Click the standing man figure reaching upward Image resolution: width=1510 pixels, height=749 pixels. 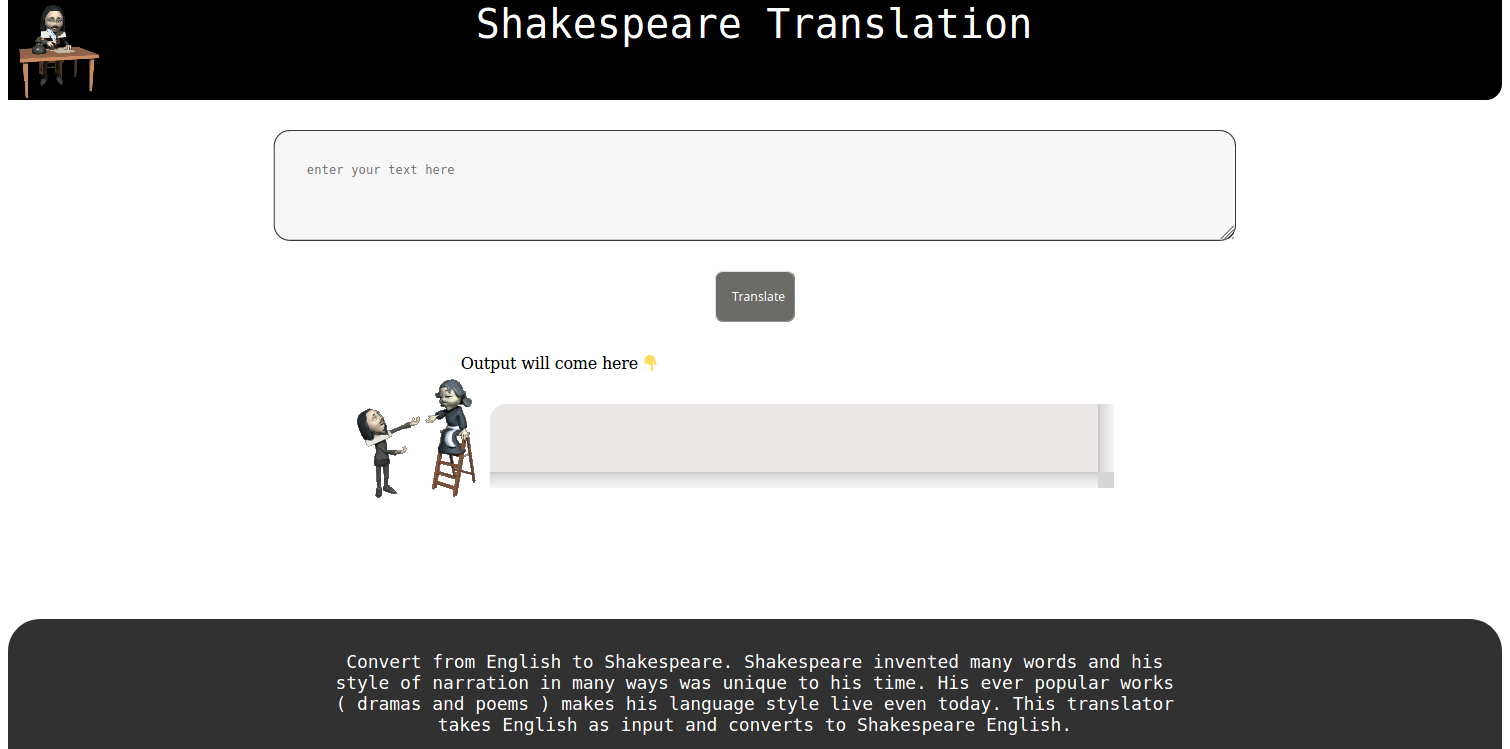pyautogui.click(x=385, y=450)
